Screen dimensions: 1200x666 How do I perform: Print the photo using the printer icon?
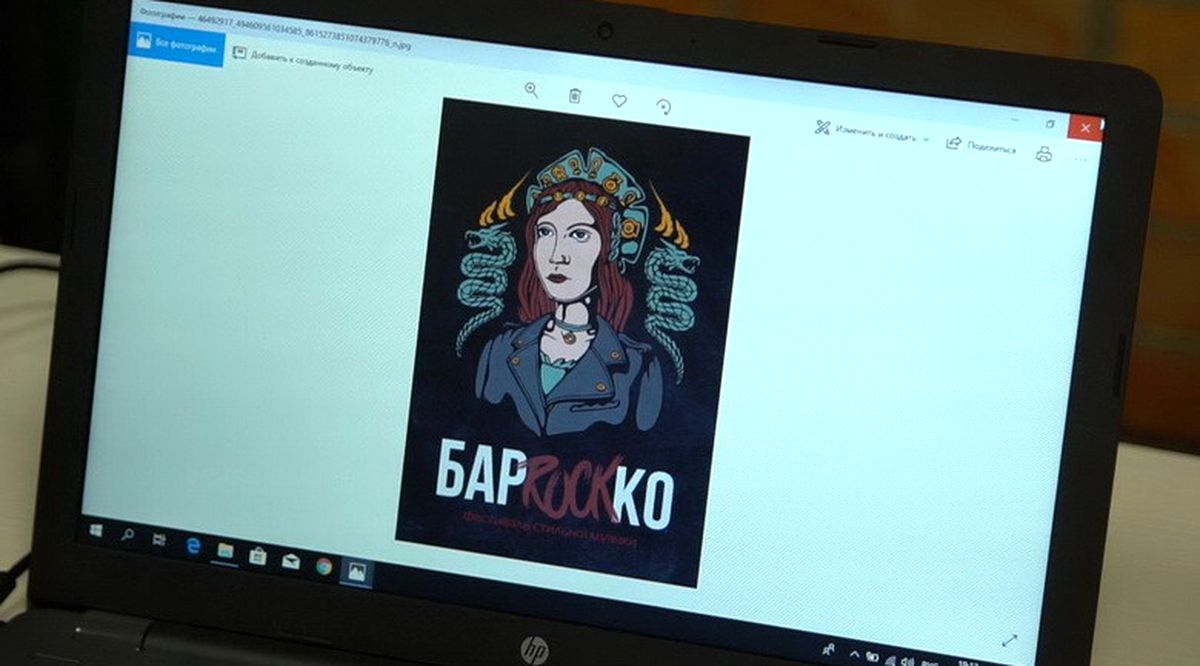(x=1044, y=154)
